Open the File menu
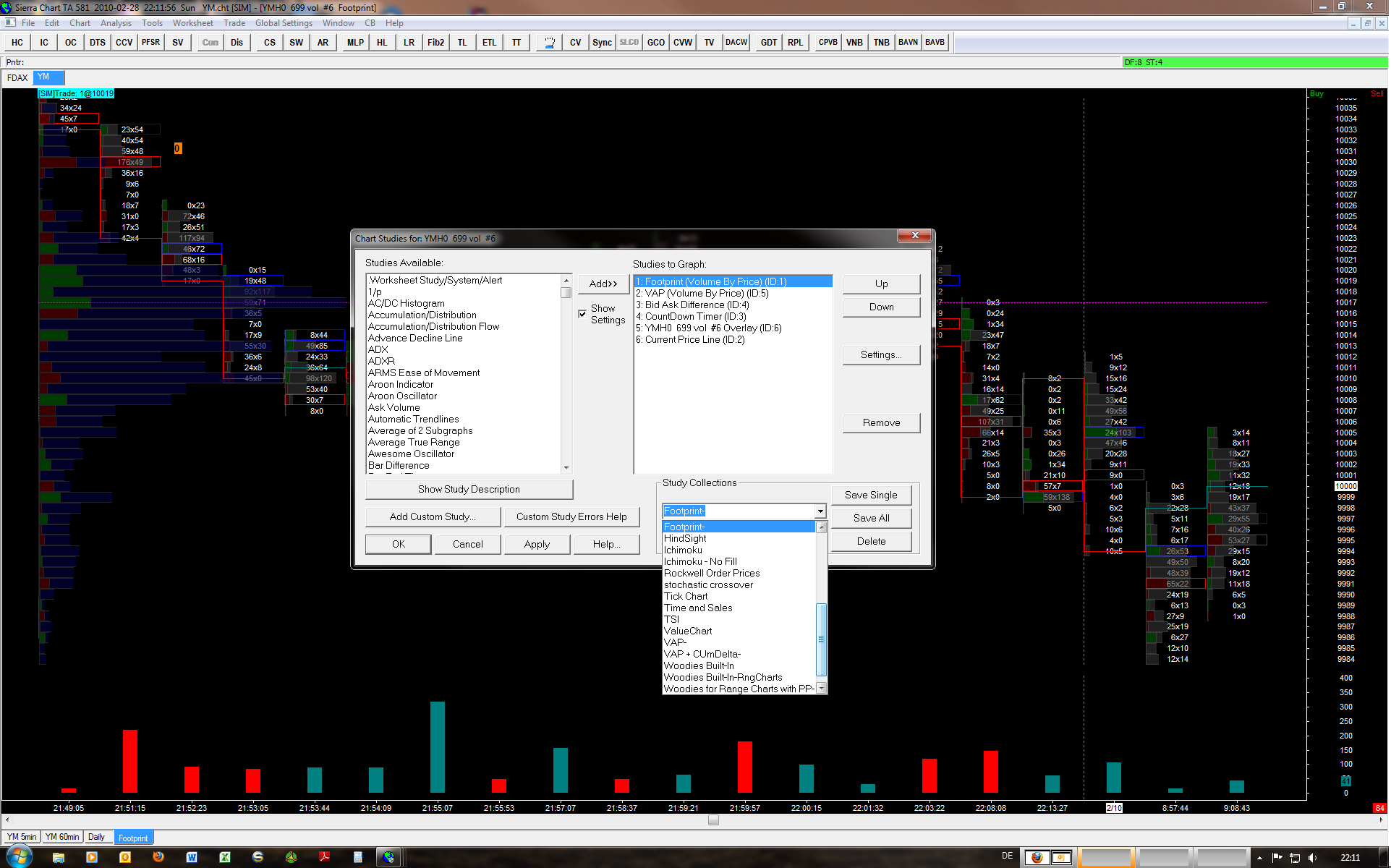Screen dimensions: 1391x868 [x=28, y=23]
